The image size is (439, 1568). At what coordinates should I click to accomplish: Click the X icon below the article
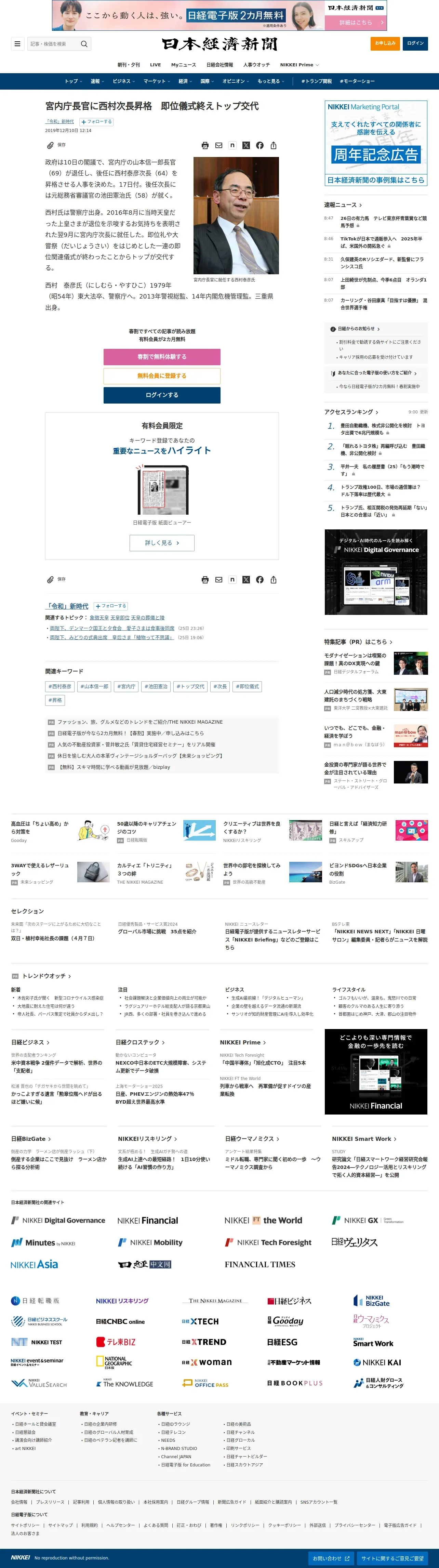(246, 579)
